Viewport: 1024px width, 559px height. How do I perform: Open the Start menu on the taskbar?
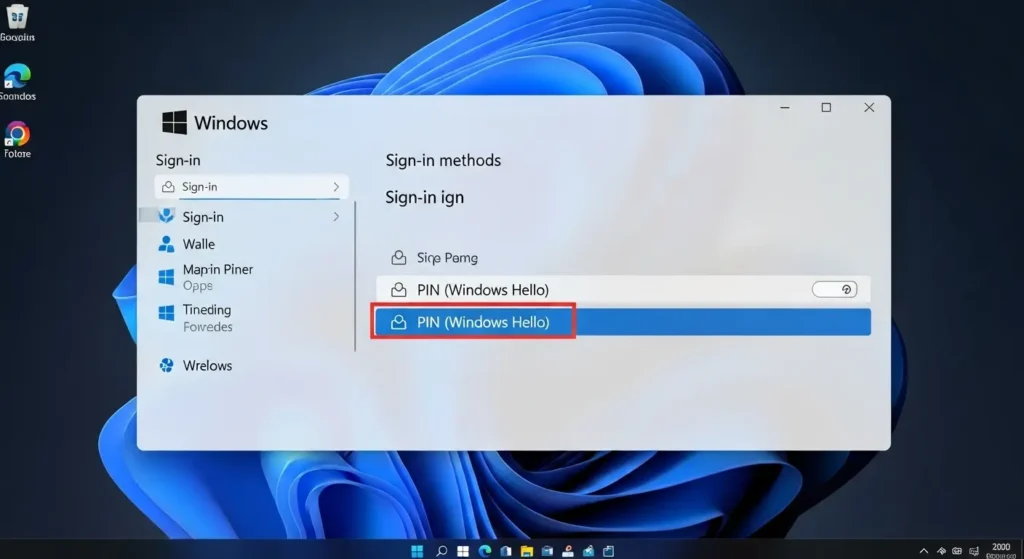pyautogui.click(x=417, y=551)
